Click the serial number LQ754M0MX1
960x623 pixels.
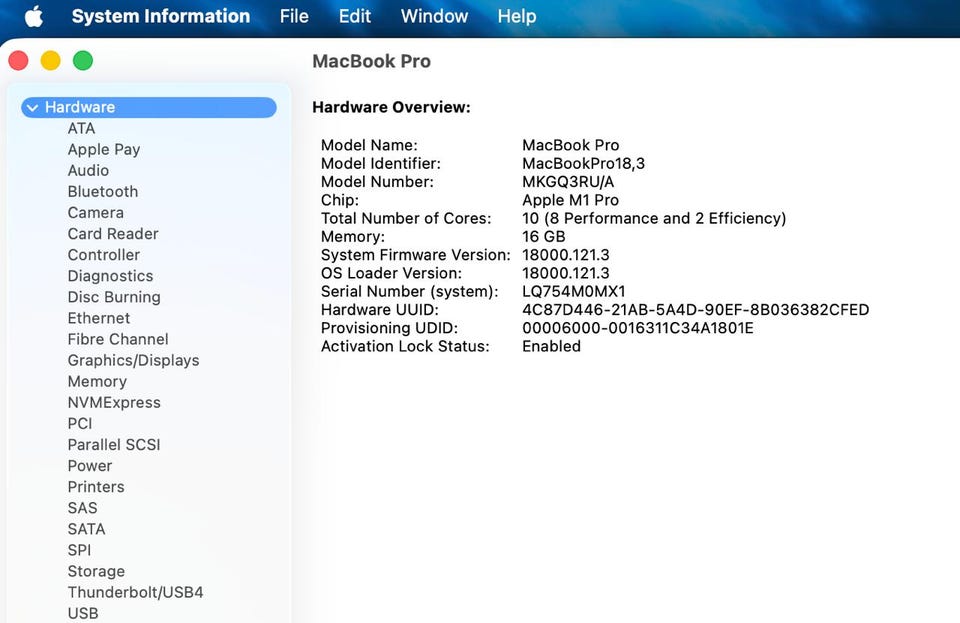click(x=574, y=291)
